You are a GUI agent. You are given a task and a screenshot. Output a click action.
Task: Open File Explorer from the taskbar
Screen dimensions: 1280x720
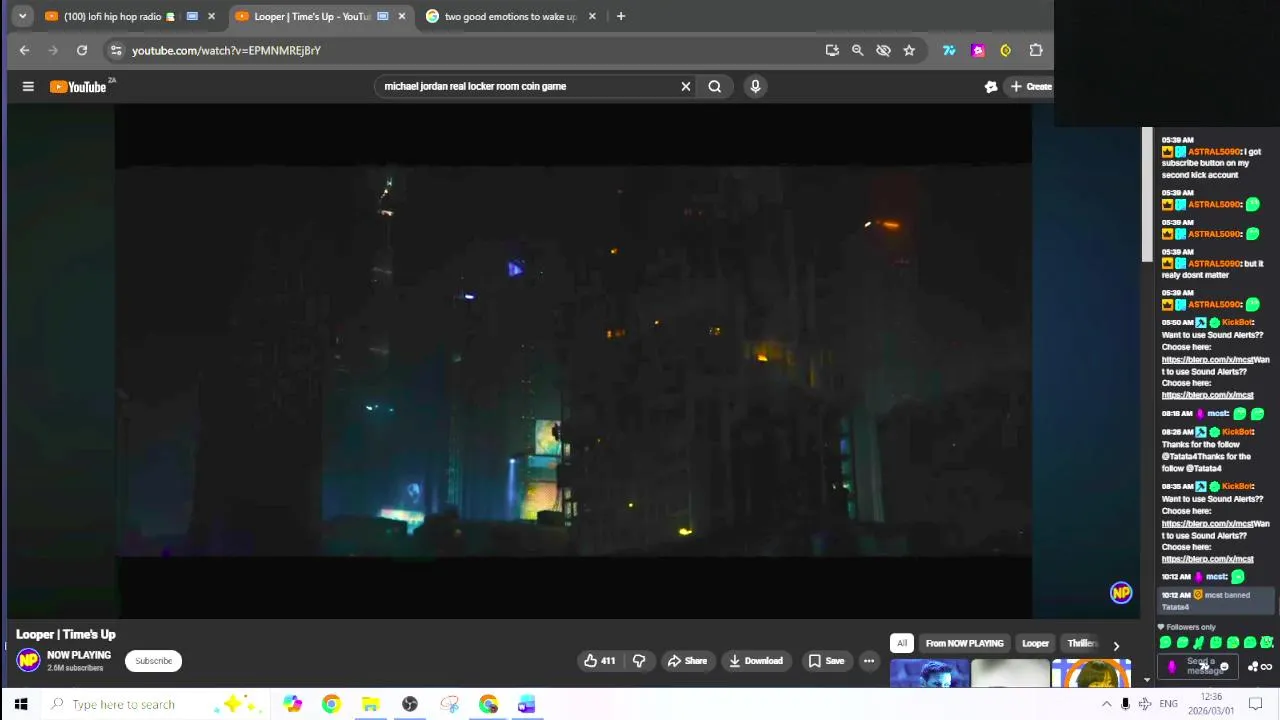point(370,704)
